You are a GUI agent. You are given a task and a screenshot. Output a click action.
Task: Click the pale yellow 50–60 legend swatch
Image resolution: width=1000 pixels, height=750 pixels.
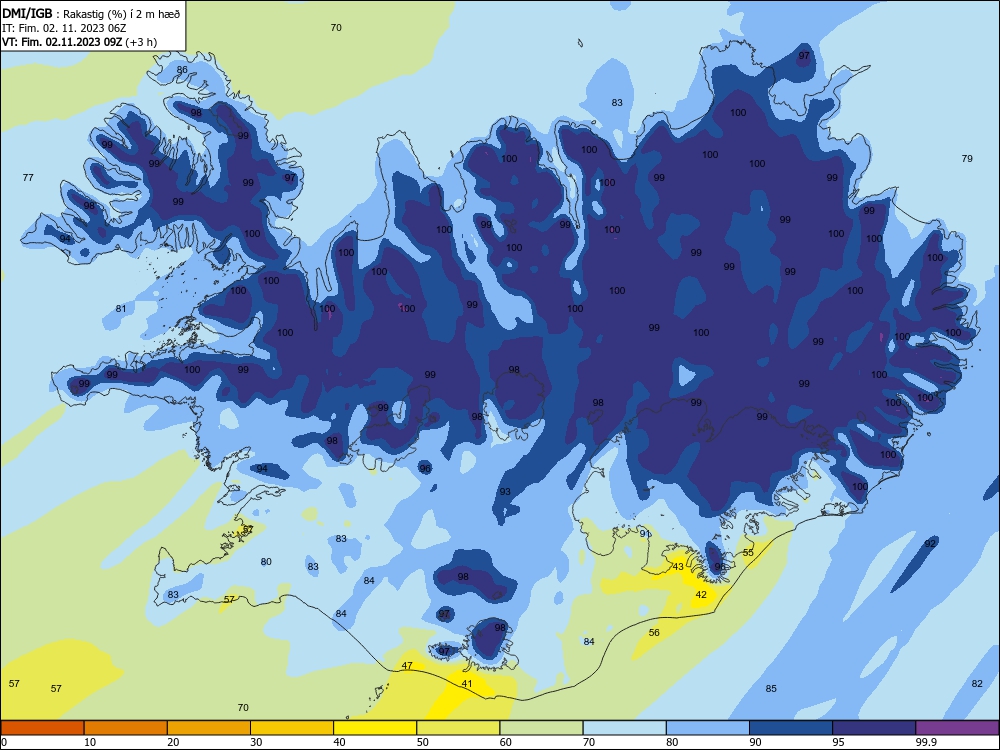tap(458, 728)
